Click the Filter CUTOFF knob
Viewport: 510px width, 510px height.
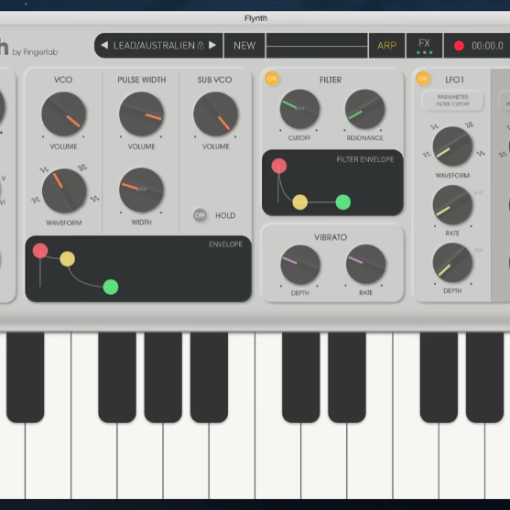point(299,109)
